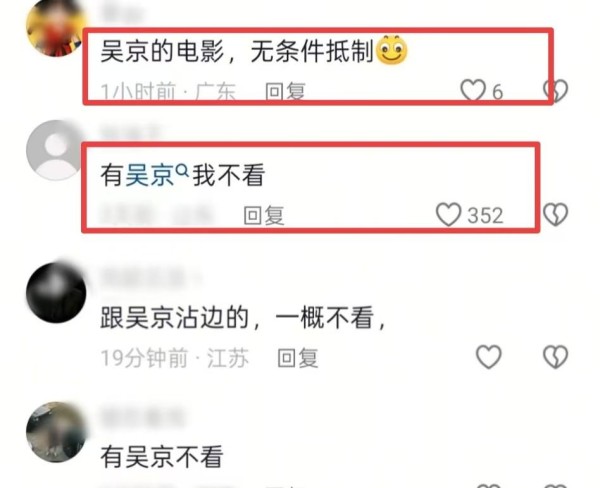Reply to the Guangdong comment via 回复
The image size is (600, 488).
click(285, 91)
